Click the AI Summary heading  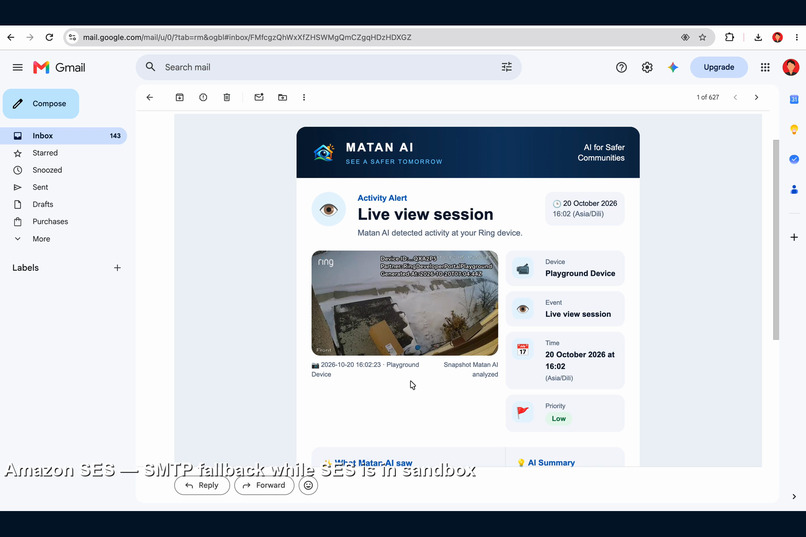click(551, 462)
